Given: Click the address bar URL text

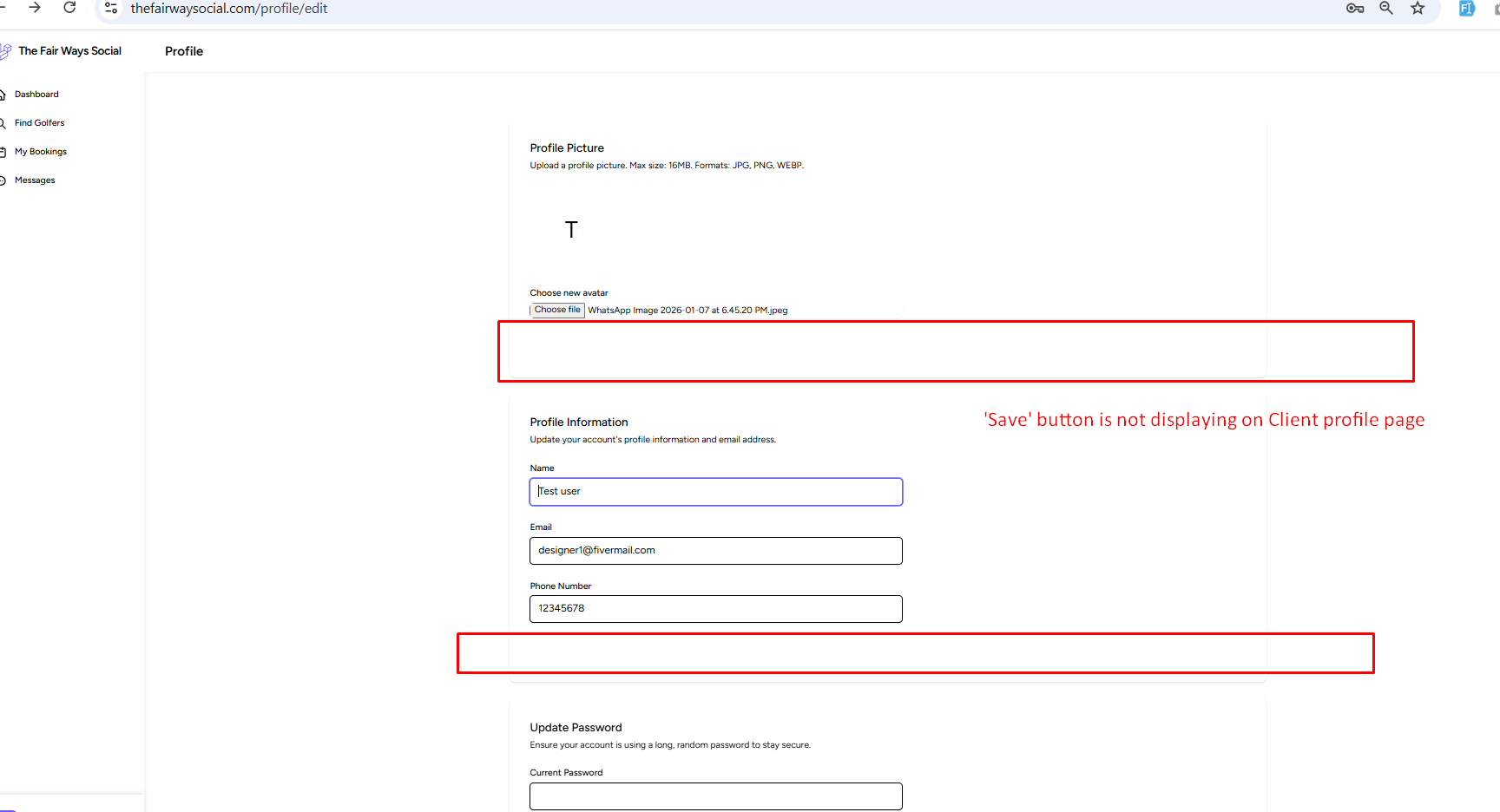Looking at the screenshot, I should coord(228,9).
